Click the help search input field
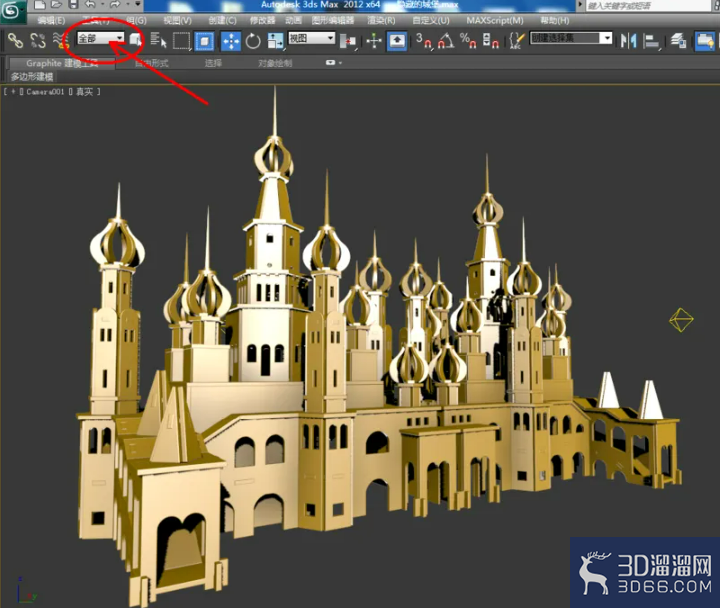720x608 pixels. click(x=647, y=6)
